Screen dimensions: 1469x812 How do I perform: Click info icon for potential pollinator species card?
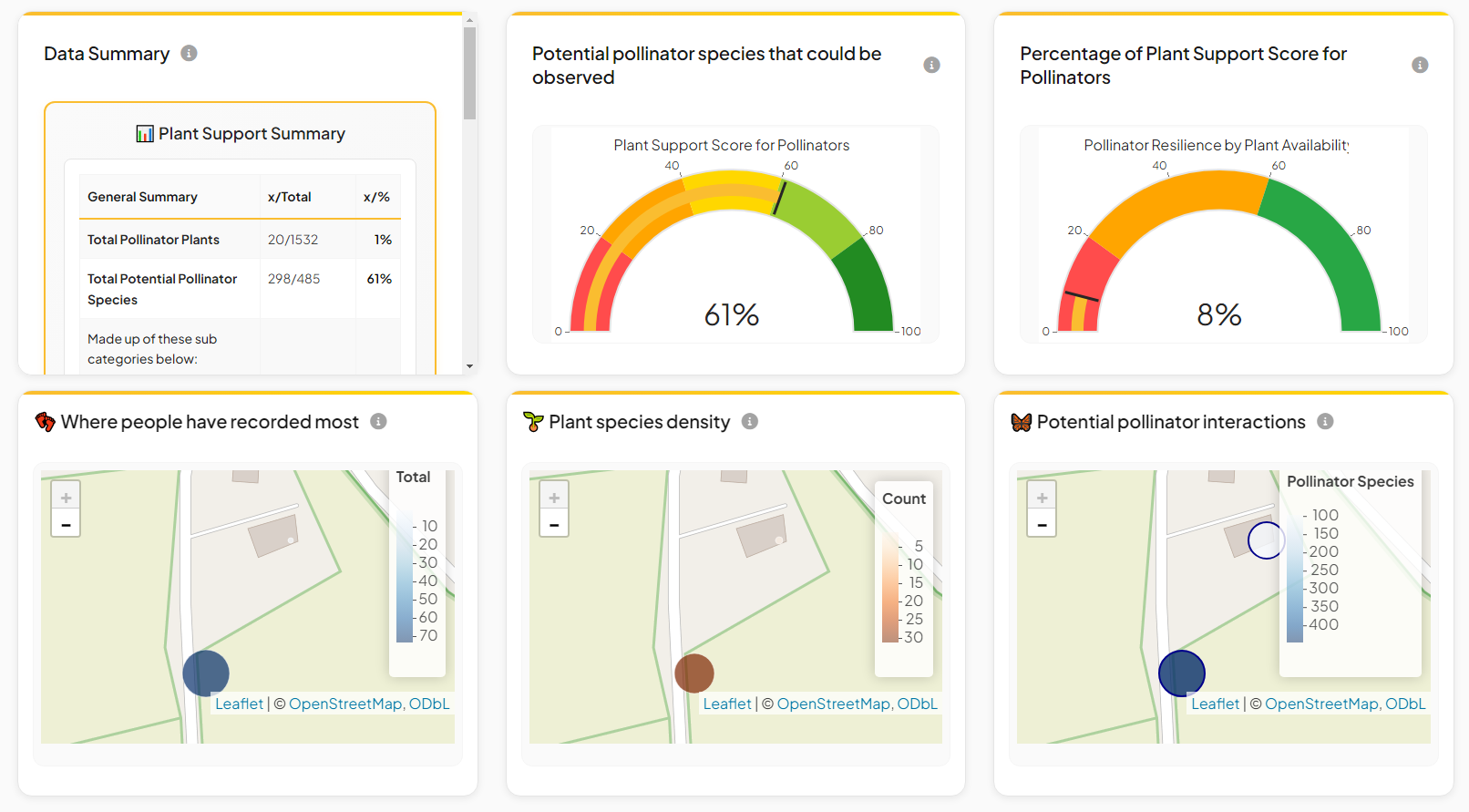coord(931,65)
